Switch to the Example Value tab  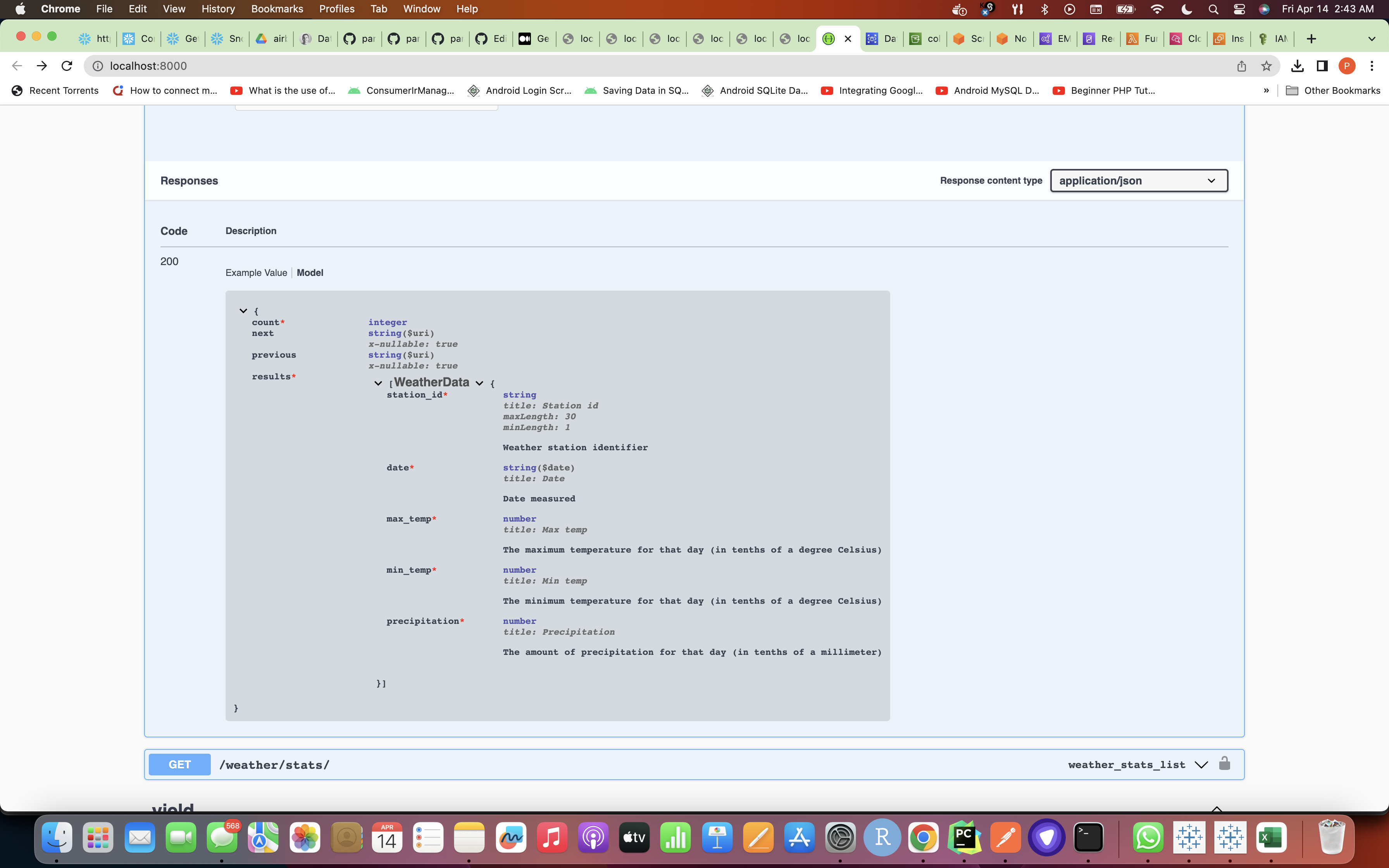coord(256,273)
